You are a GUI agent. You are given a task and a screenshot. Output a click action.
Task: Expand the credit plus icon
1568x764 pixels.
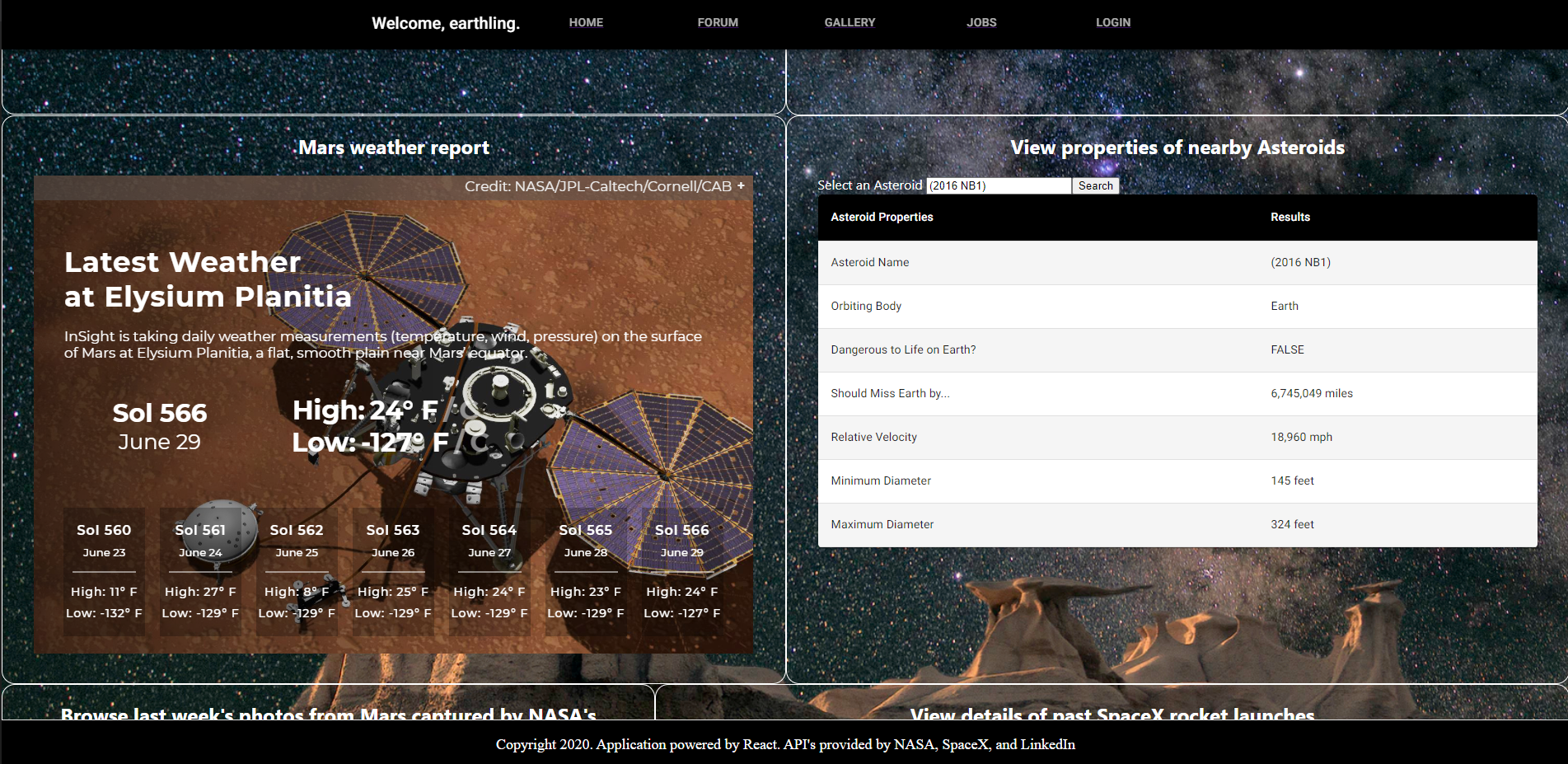point(741,185)
